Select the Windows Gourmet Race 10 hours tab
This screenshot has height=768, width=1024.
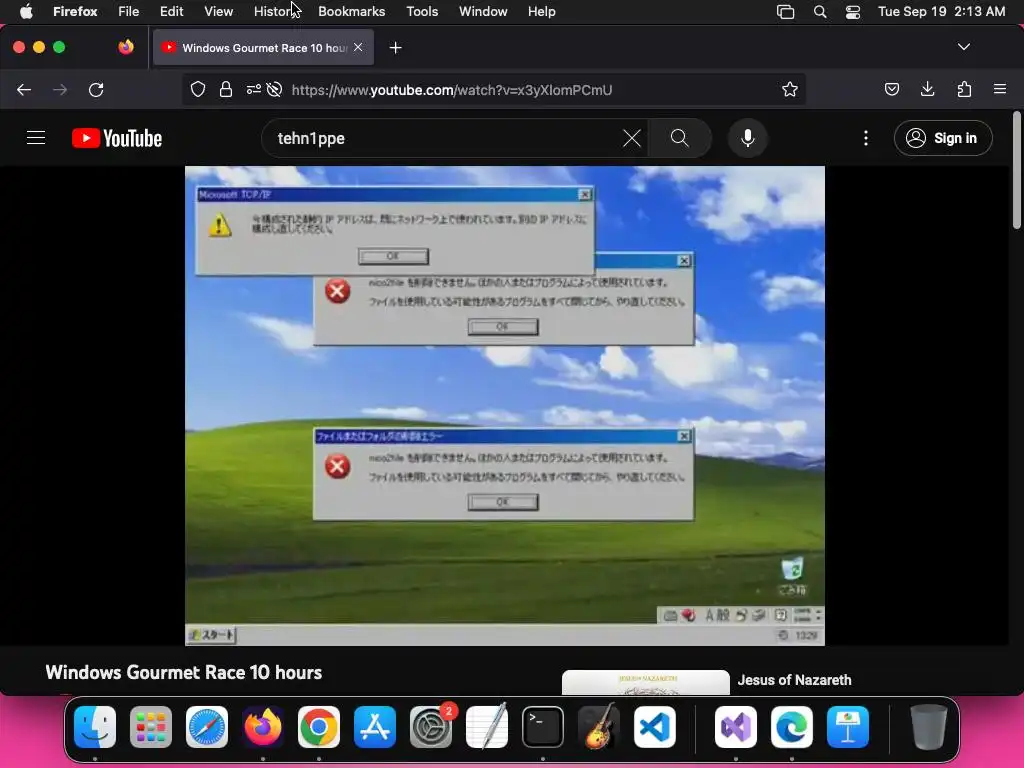pos(263,48)
